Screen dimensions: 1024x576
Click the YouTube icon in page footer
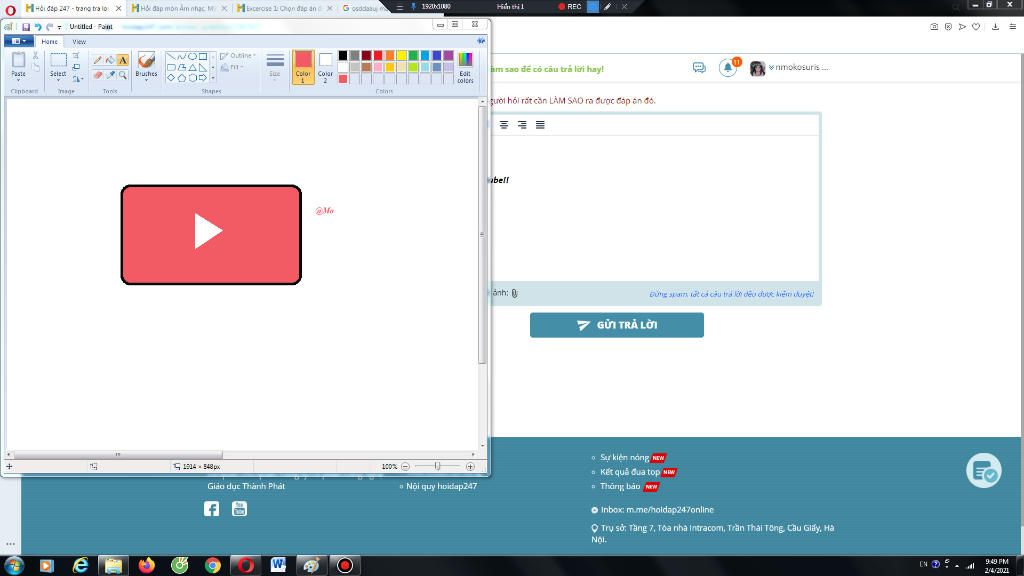coord(239,509)
